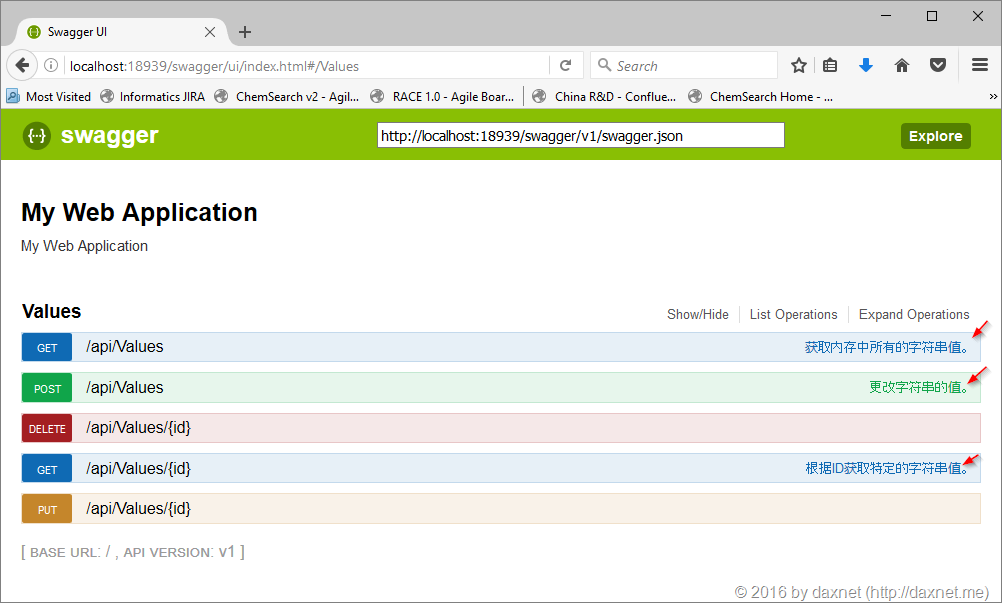Screen dimensions: 1002x603
Task: Expand the PUT /api/Values/{id} operation badge
Action: tap(47, 509)
